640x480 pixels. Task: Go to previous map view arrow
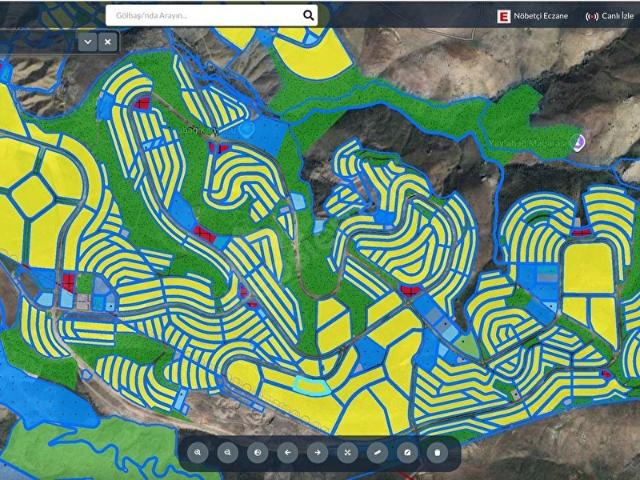coord(288,452)
